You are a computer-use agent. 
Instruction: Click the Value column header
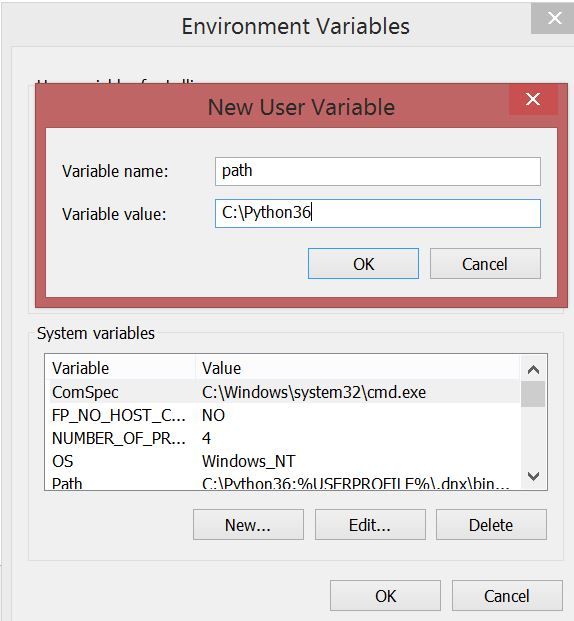point(357,368)
